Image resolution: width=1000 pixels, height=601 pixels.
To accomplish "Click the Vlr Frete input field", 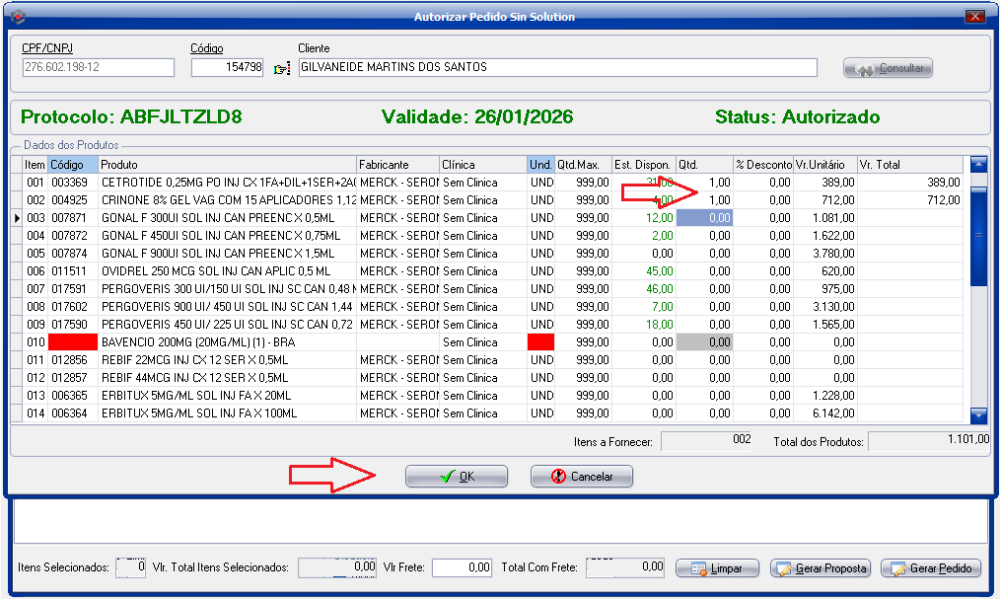I will pyautogui.click(x=463, y=567).
